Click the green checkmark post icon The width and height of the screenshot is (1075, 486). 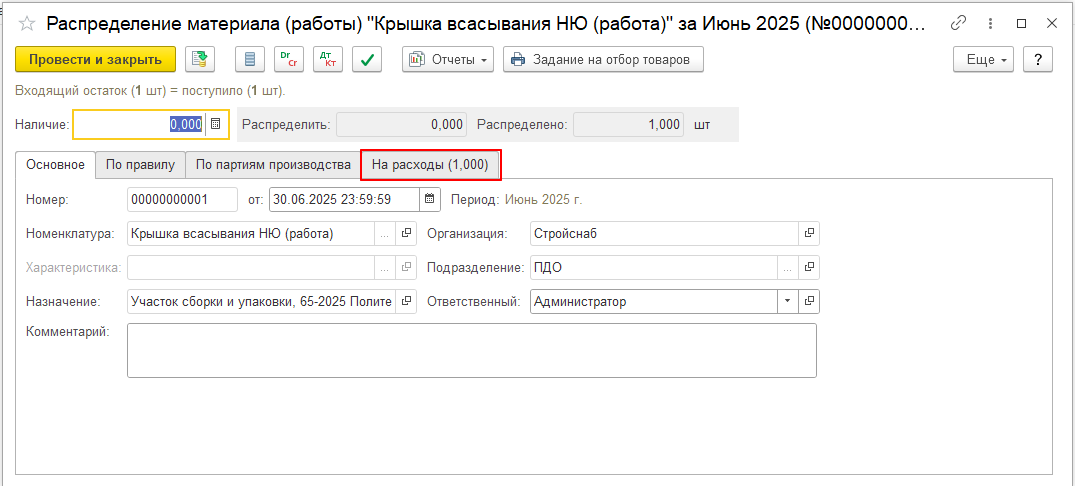coord(368,60)
